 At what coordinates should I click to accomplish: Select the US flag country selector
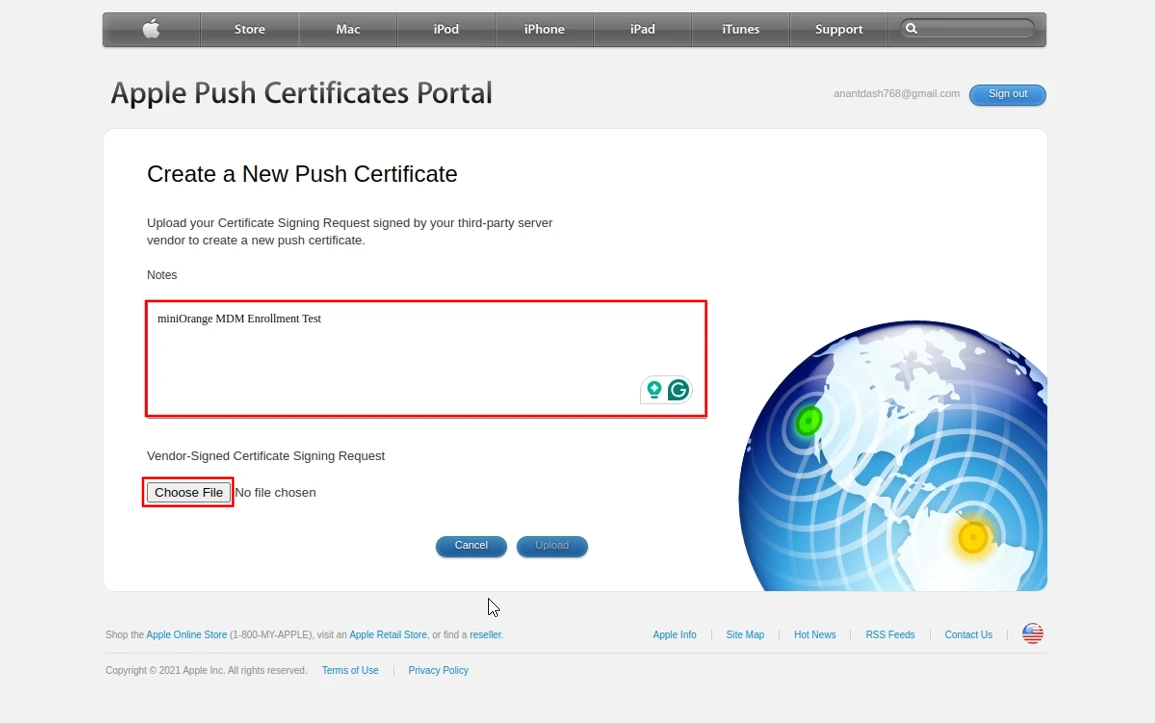click(1031, 633)
